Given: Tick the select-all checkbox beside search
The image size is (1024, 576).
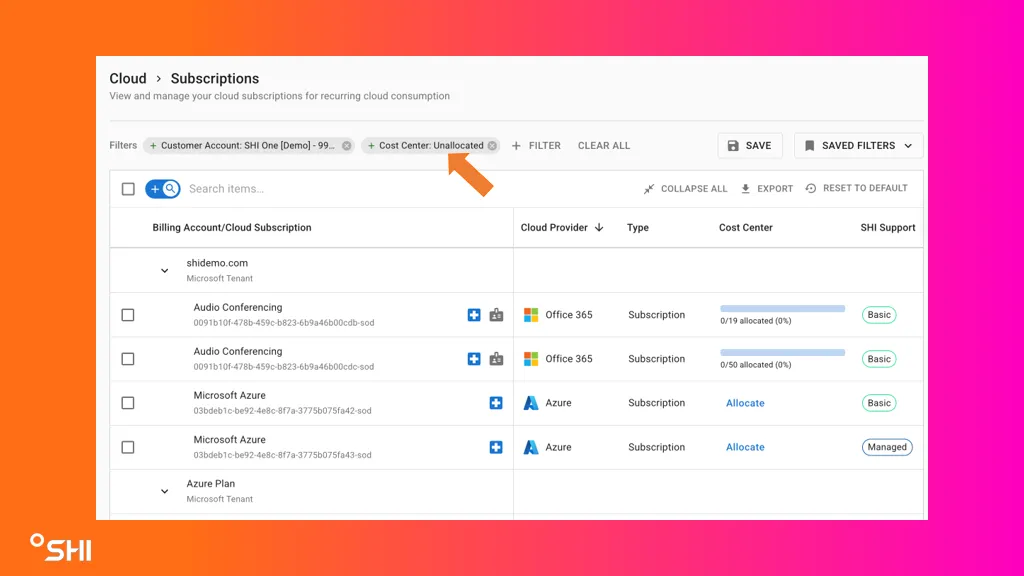Looking at the screenshot, I should click(x=128, y=189).
